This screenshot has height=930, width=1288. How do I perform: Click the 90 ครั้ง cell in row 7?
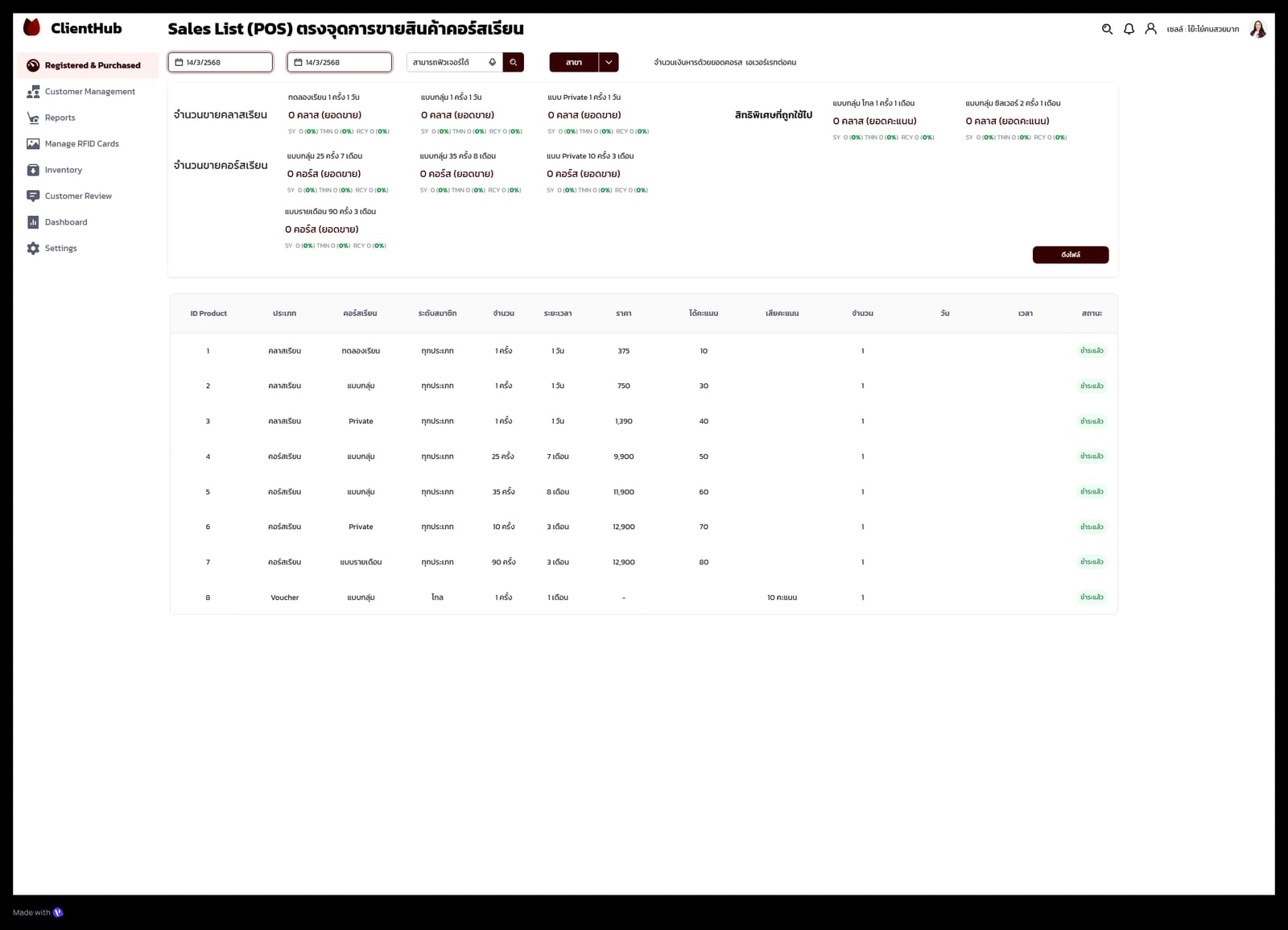(503, 562)
